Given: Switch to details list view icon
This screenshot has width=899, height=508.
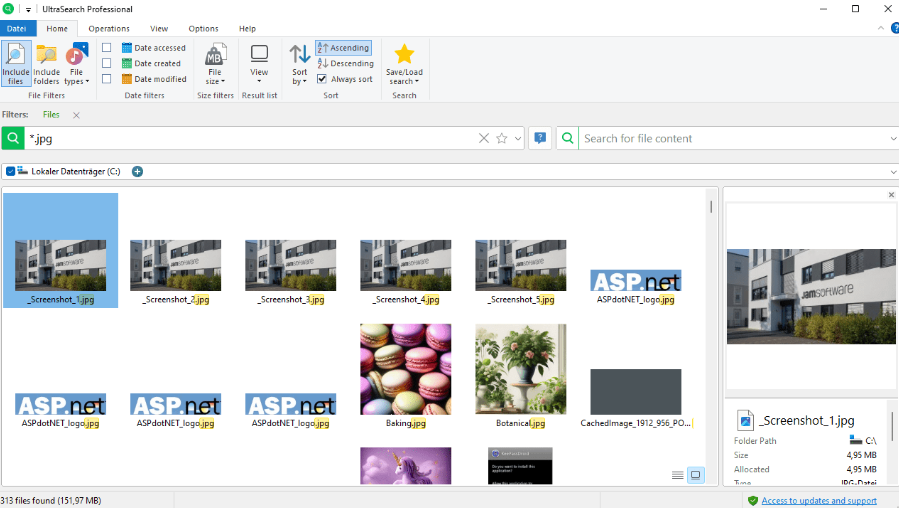Looking at the screenshot, I should pyautogui.click(x=678, y=475).
